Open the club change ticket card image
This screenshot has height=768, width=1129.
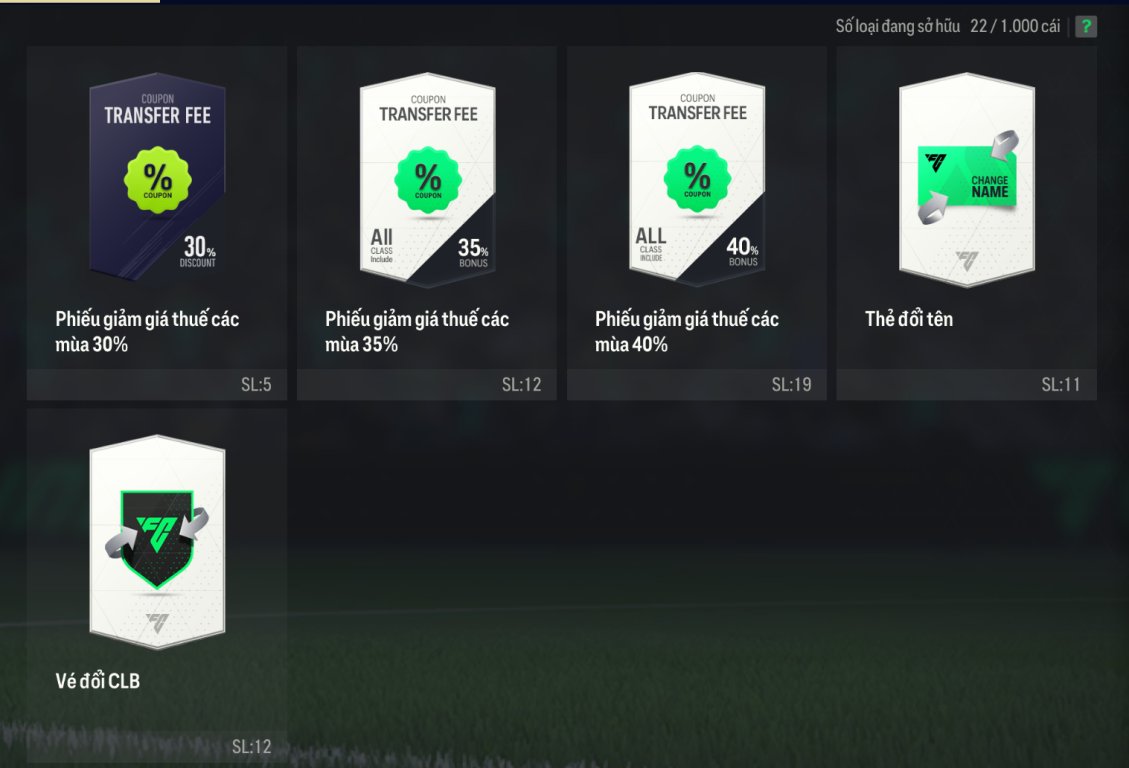pos(157,542)
